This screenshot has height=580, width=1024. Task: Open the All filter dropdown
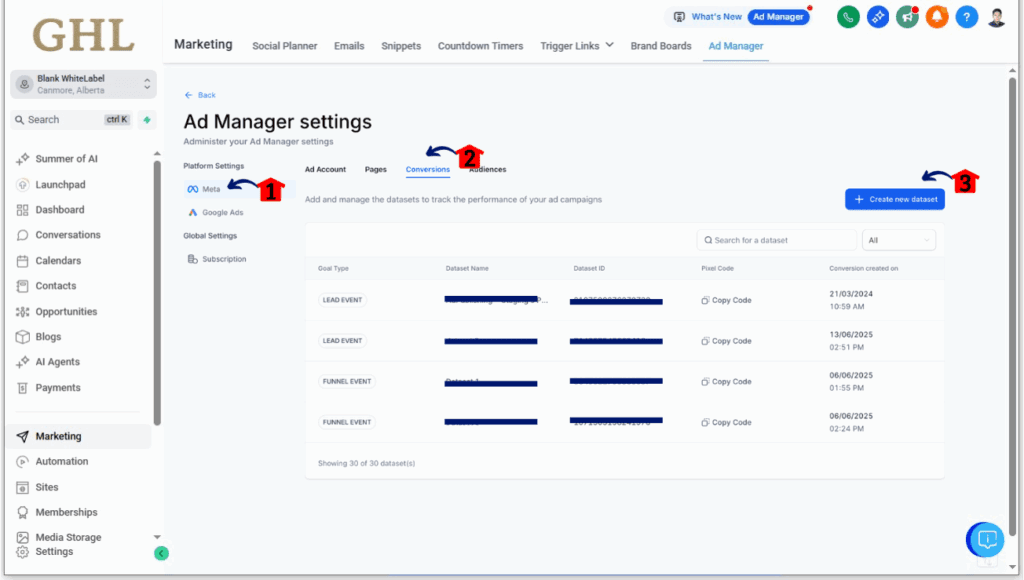tap(899, 240)
